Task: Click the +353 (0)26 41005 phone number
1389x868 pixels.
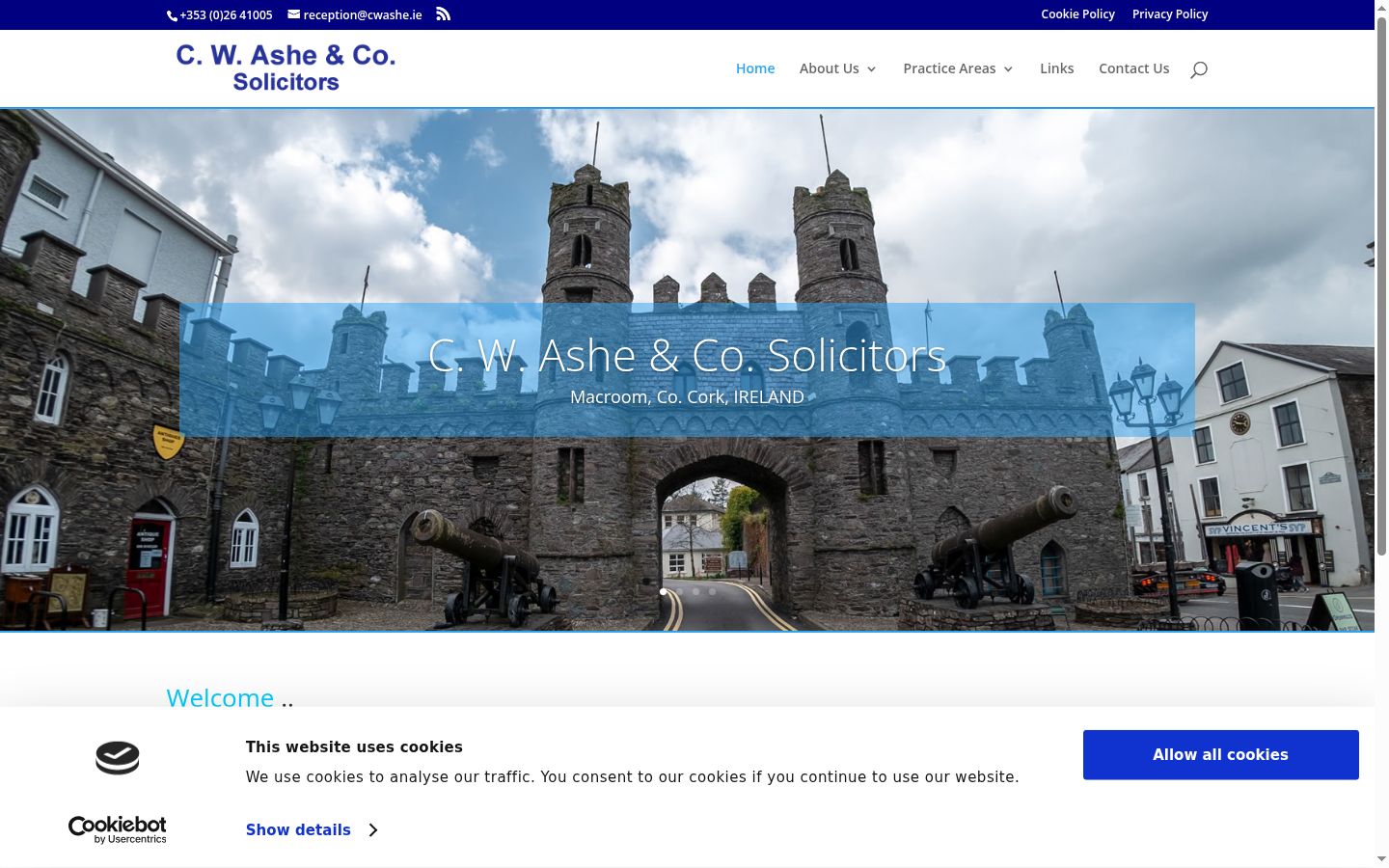Action: point(226,15)
